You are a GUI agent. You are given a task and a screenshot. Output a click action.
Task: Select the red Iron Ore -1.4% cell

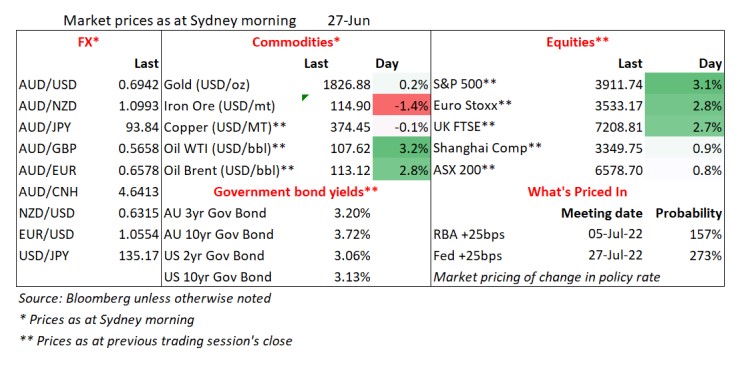click(401, 107)
